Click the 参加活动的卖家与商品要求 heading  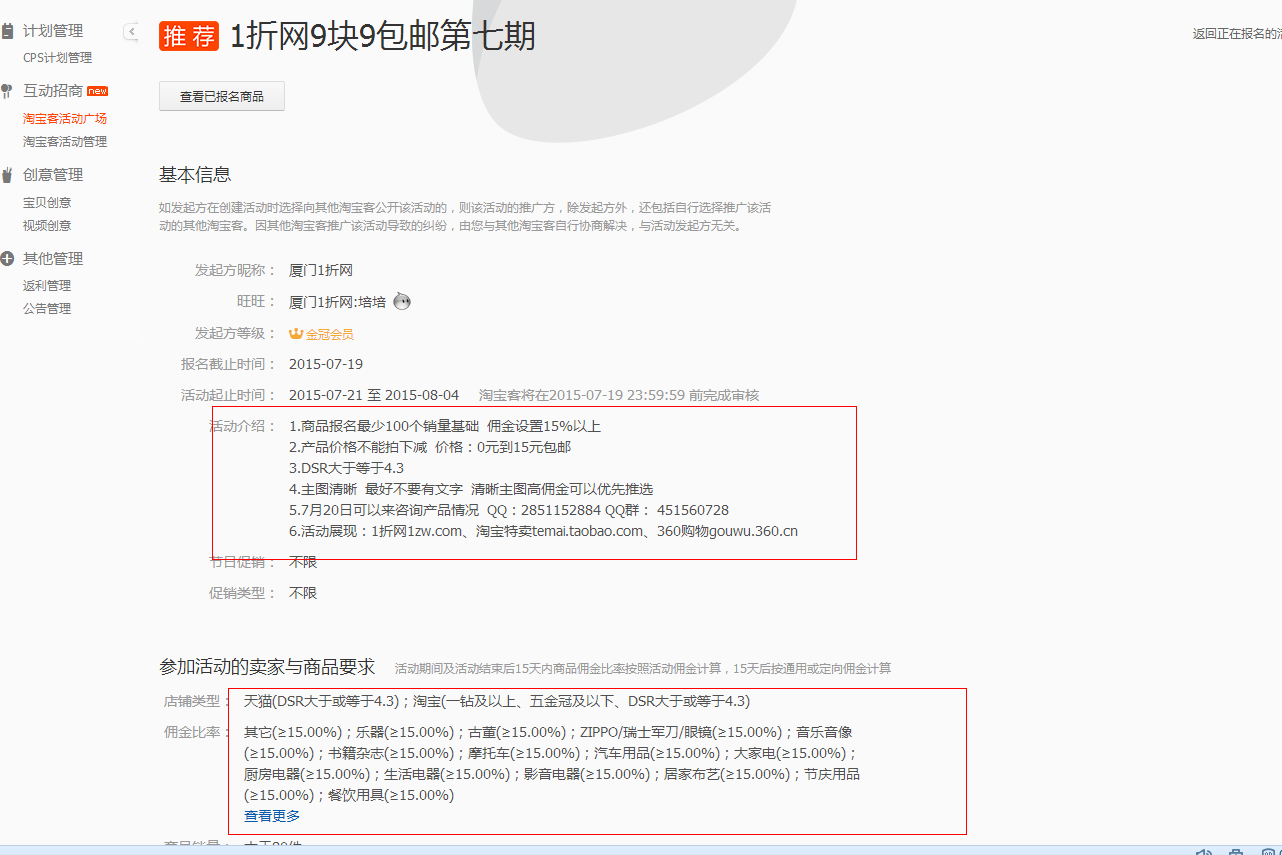pyautogui.click(x=267, y=667)
